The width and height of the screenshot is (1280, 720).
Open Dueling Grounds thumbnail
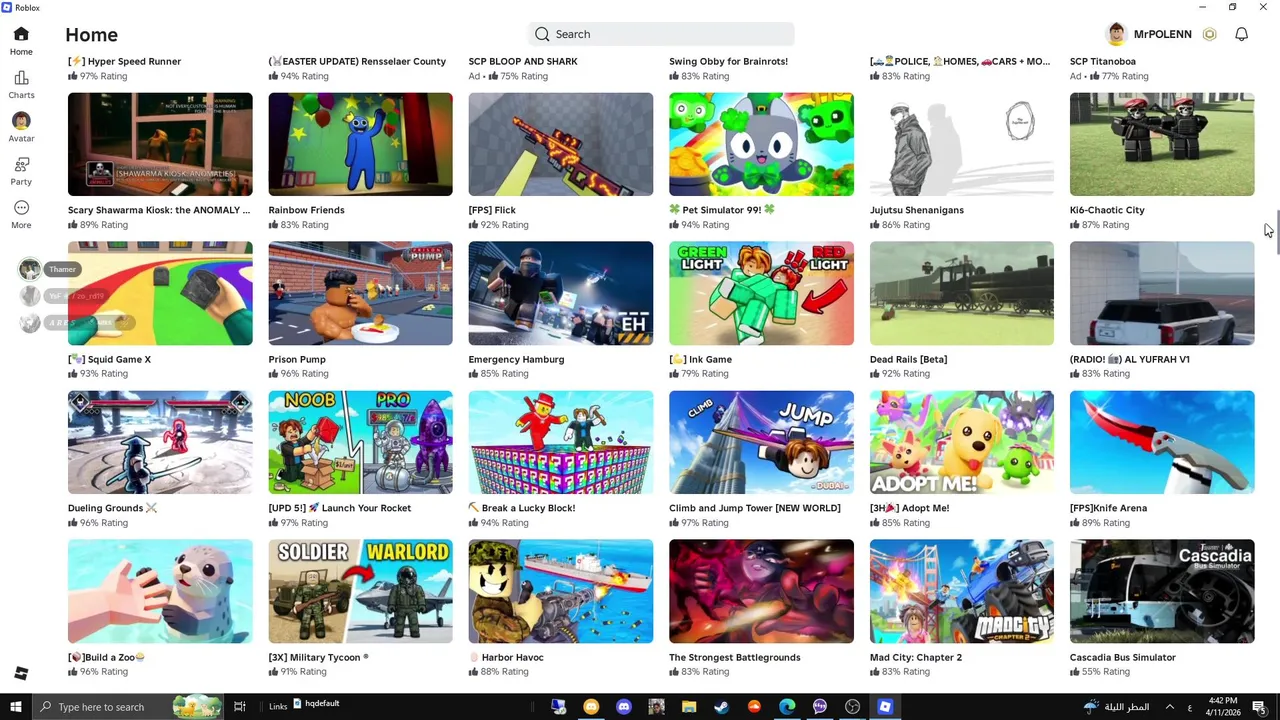point(160,442)
